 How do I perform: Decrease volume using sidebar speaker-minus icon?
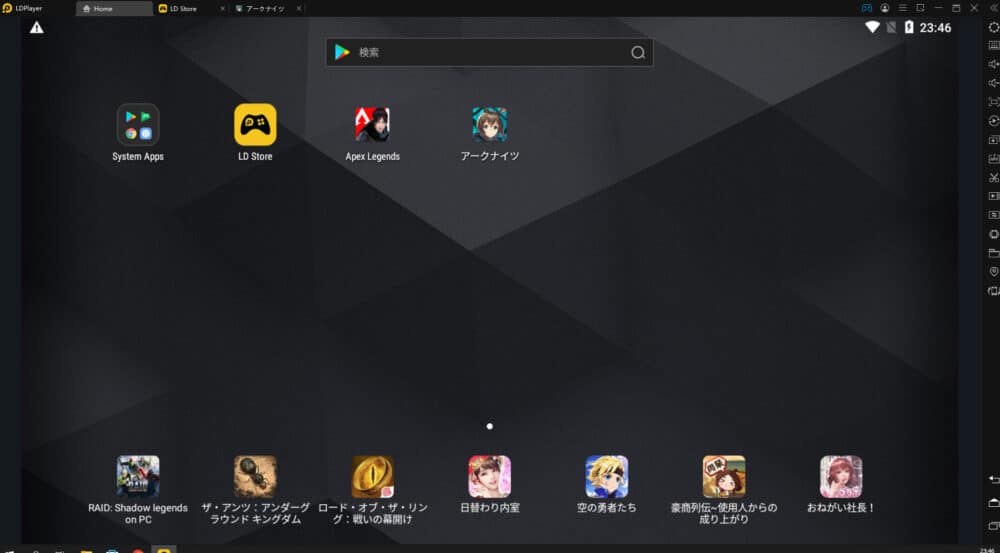994,84
